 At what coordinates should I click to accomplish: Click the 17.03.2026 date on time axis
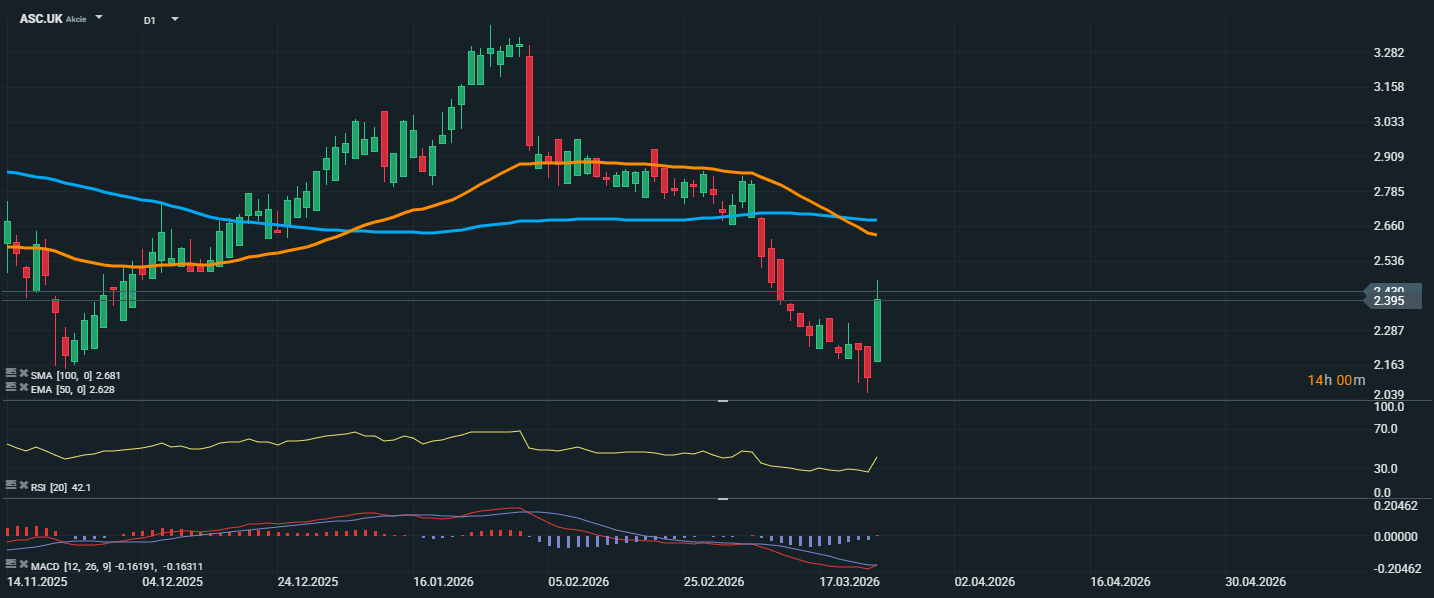click(x=849, y=581)
